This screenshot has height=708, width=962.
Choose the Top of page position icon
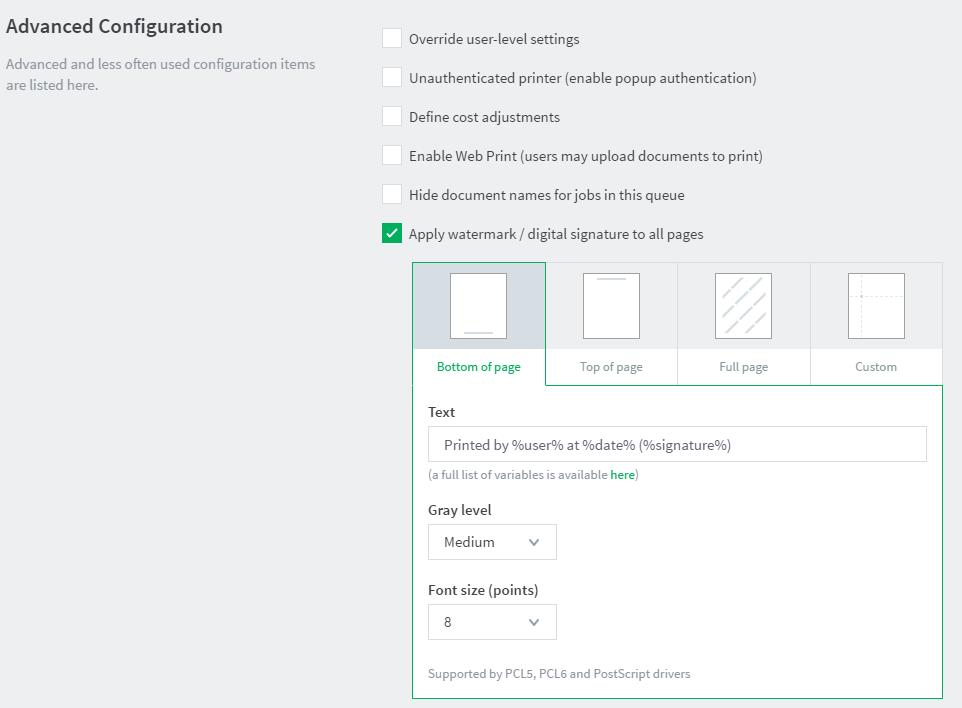(x=611, y=306)
